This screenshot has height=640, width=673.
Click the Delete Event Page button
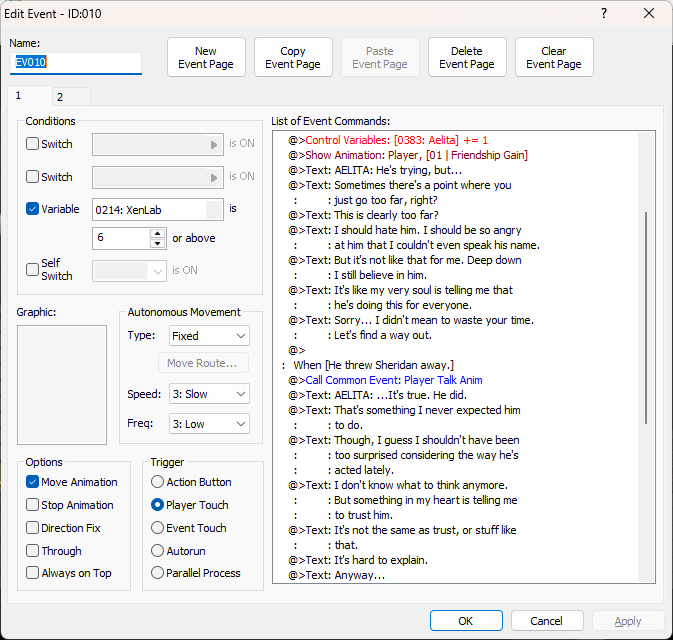point(467,58)
